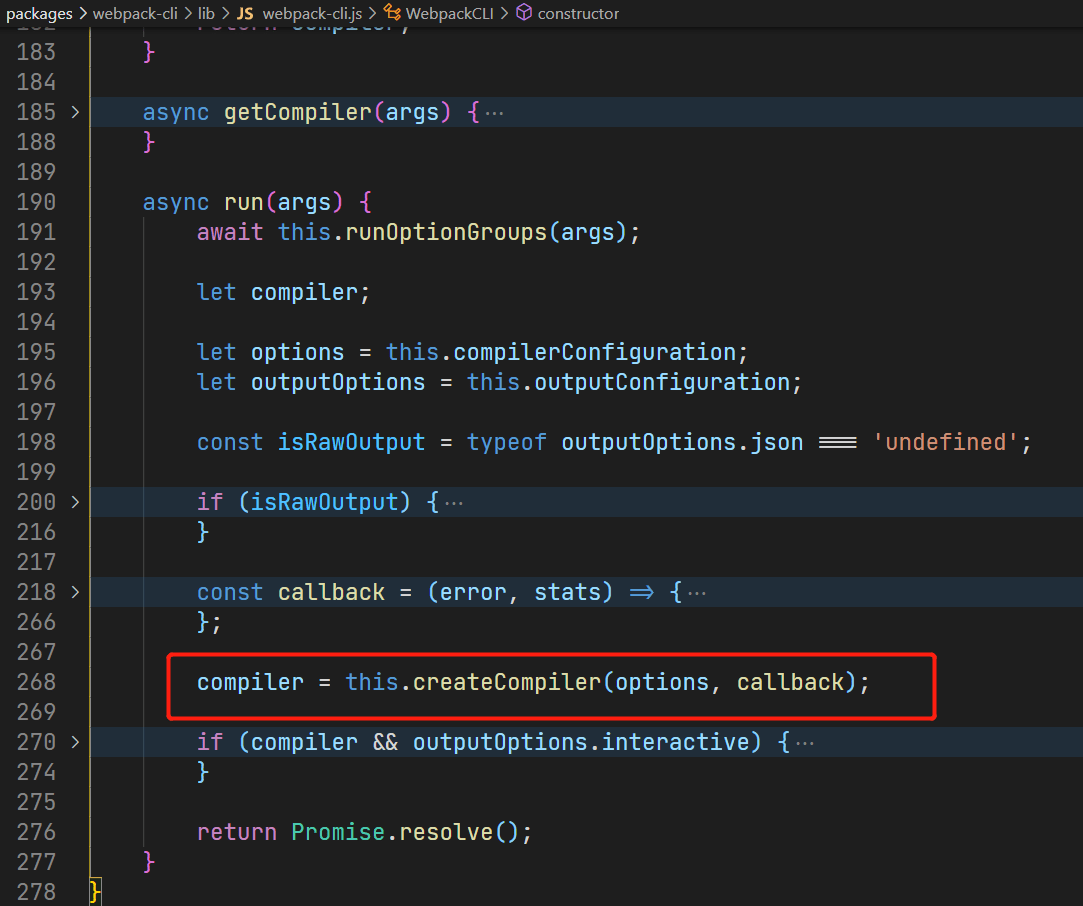Unfold the callback function on line 218

75,592
